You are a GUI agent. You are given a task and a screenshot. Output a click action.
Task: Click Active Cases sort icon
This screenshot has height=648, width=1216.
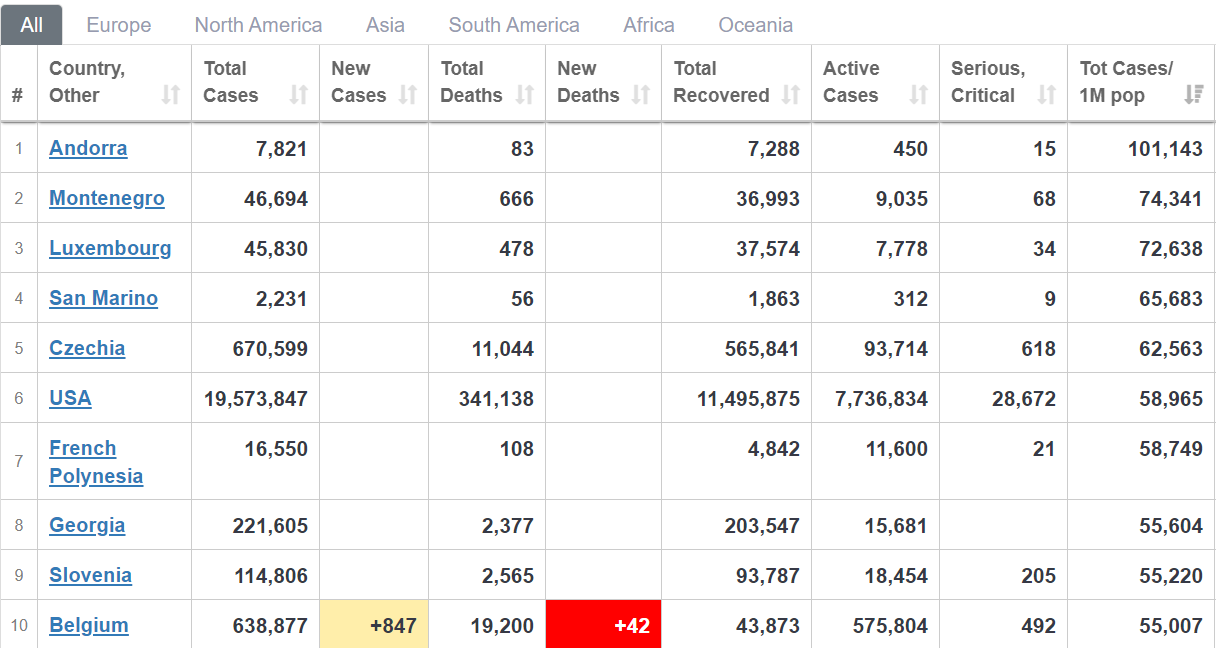pyautogui.click(x=919, y=95)
